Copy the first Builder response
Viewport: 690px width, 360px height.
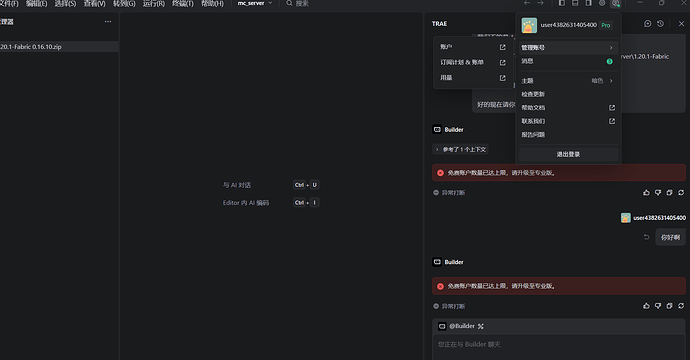coord(669,193)
